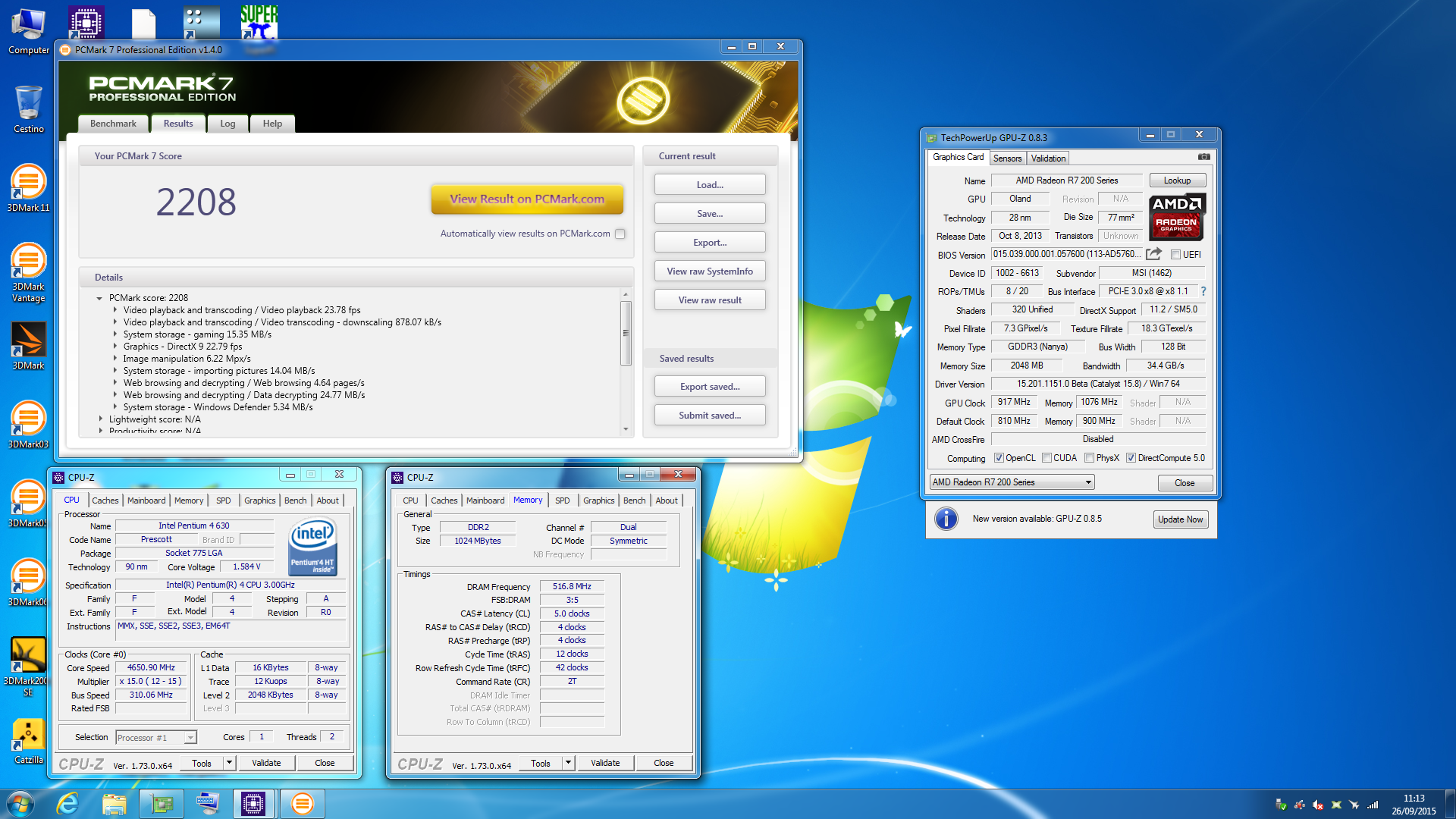Open Windows Explorer folder on taskbar

coord(115,804)
